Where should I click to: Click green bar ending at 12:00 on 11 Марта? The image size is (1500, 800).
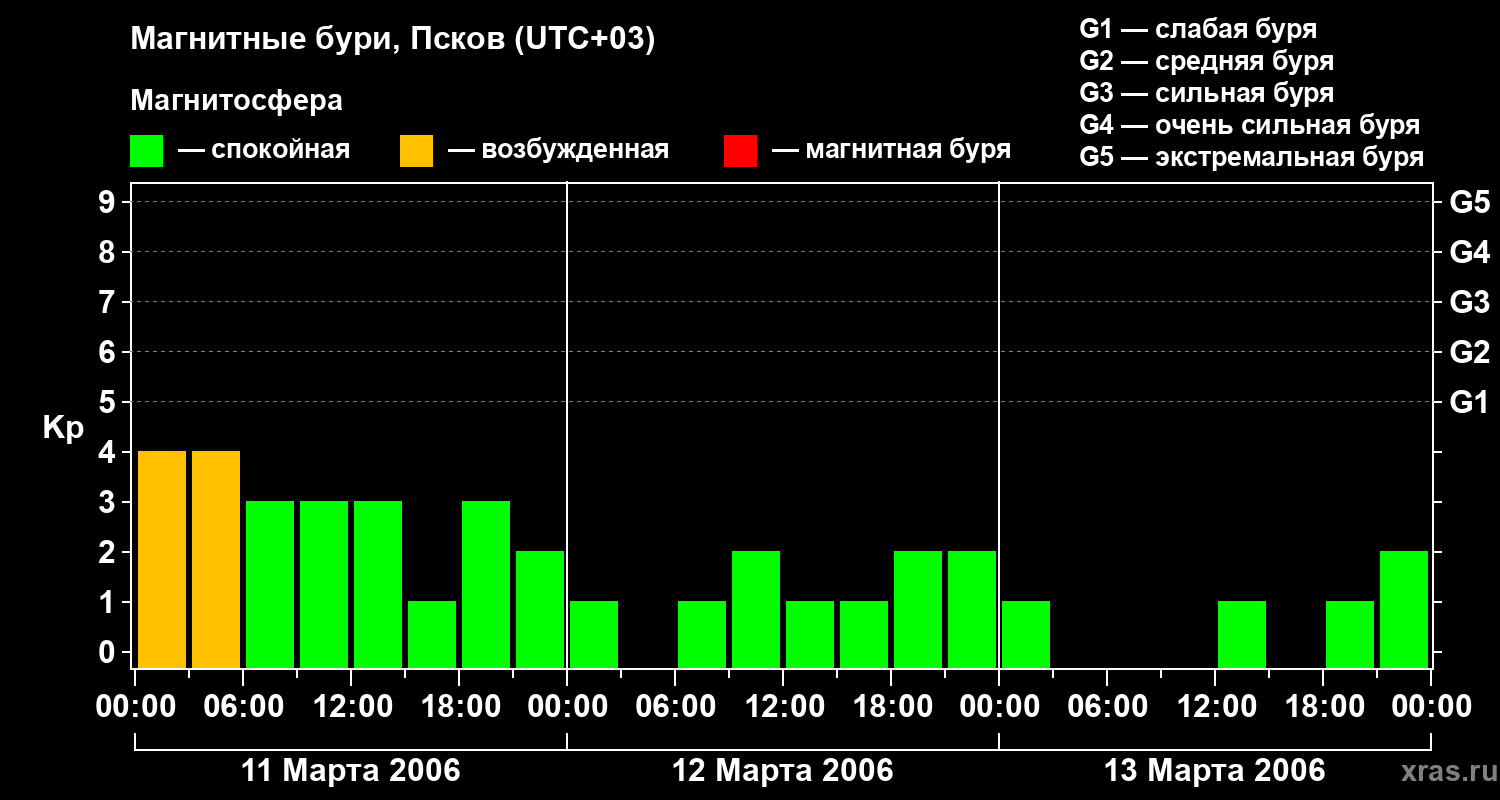point(324,584)
